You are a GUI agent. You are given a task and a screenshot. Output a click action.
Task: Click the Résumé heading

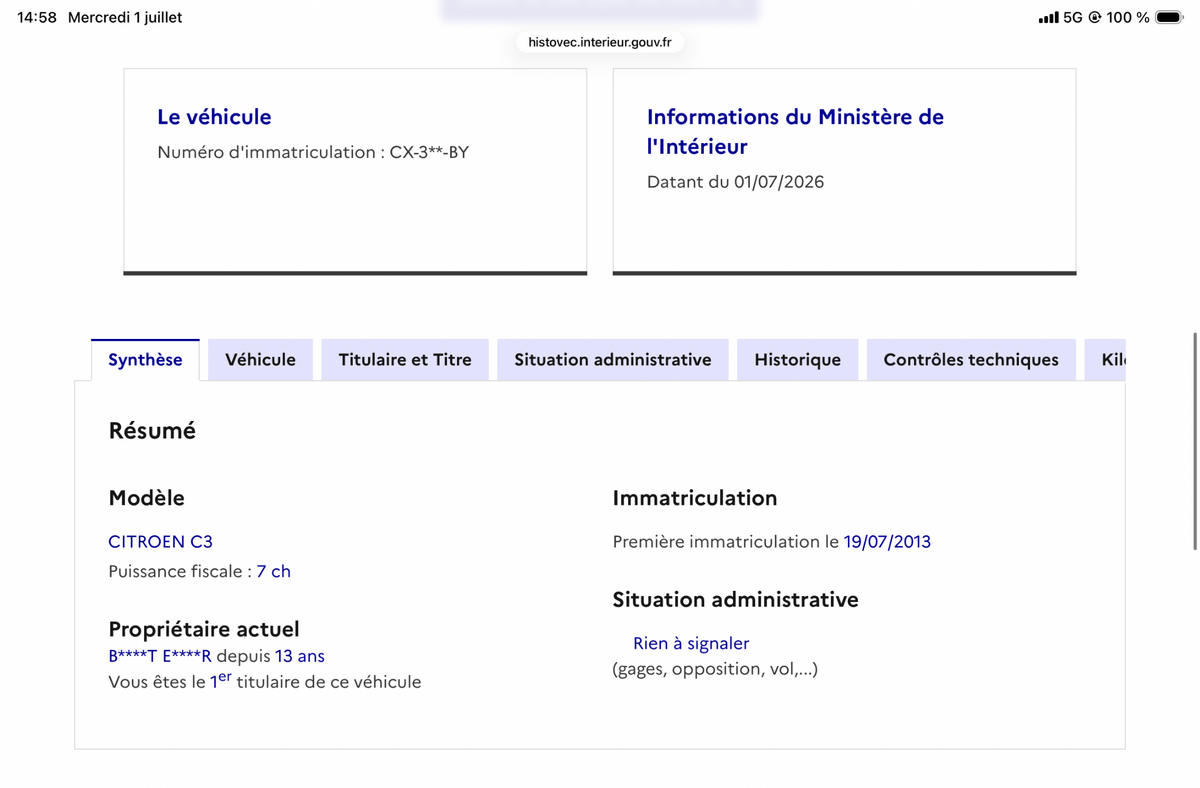point(152,431)
